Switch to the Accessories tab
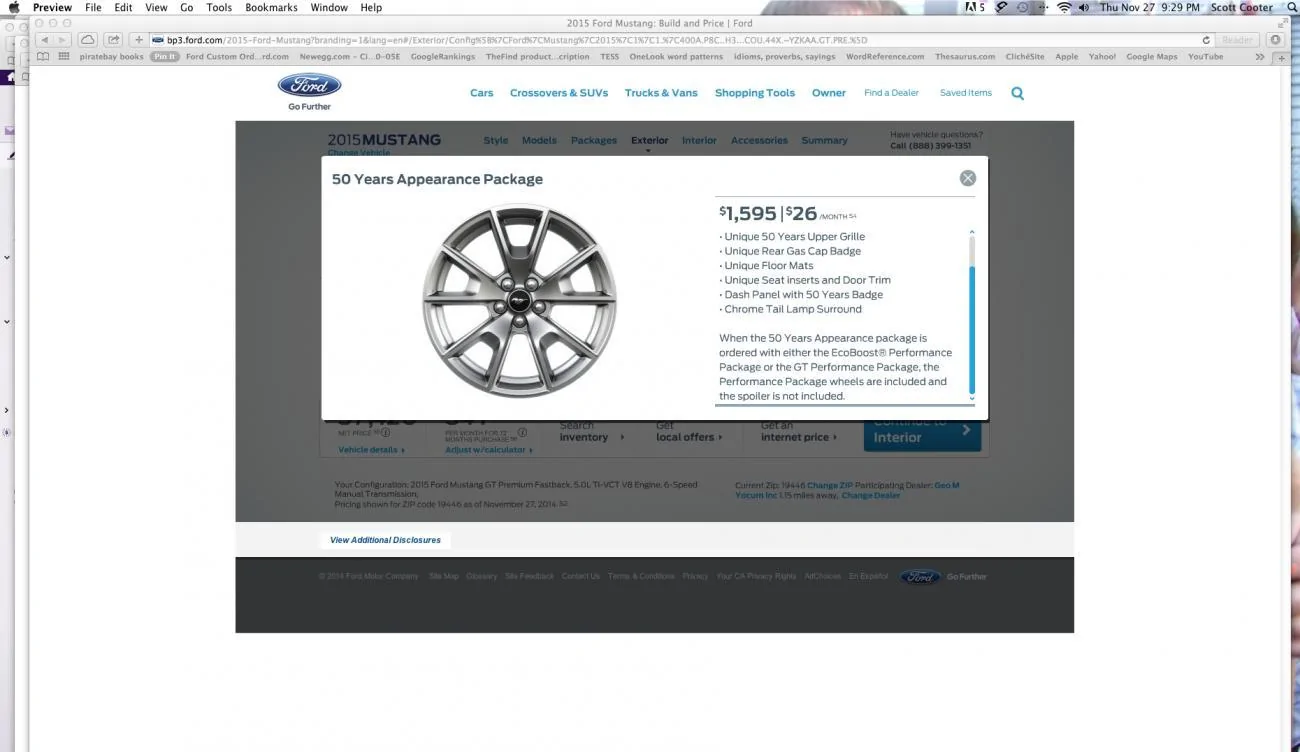This screenshot has width=1300, height=752. coord(759,141)
